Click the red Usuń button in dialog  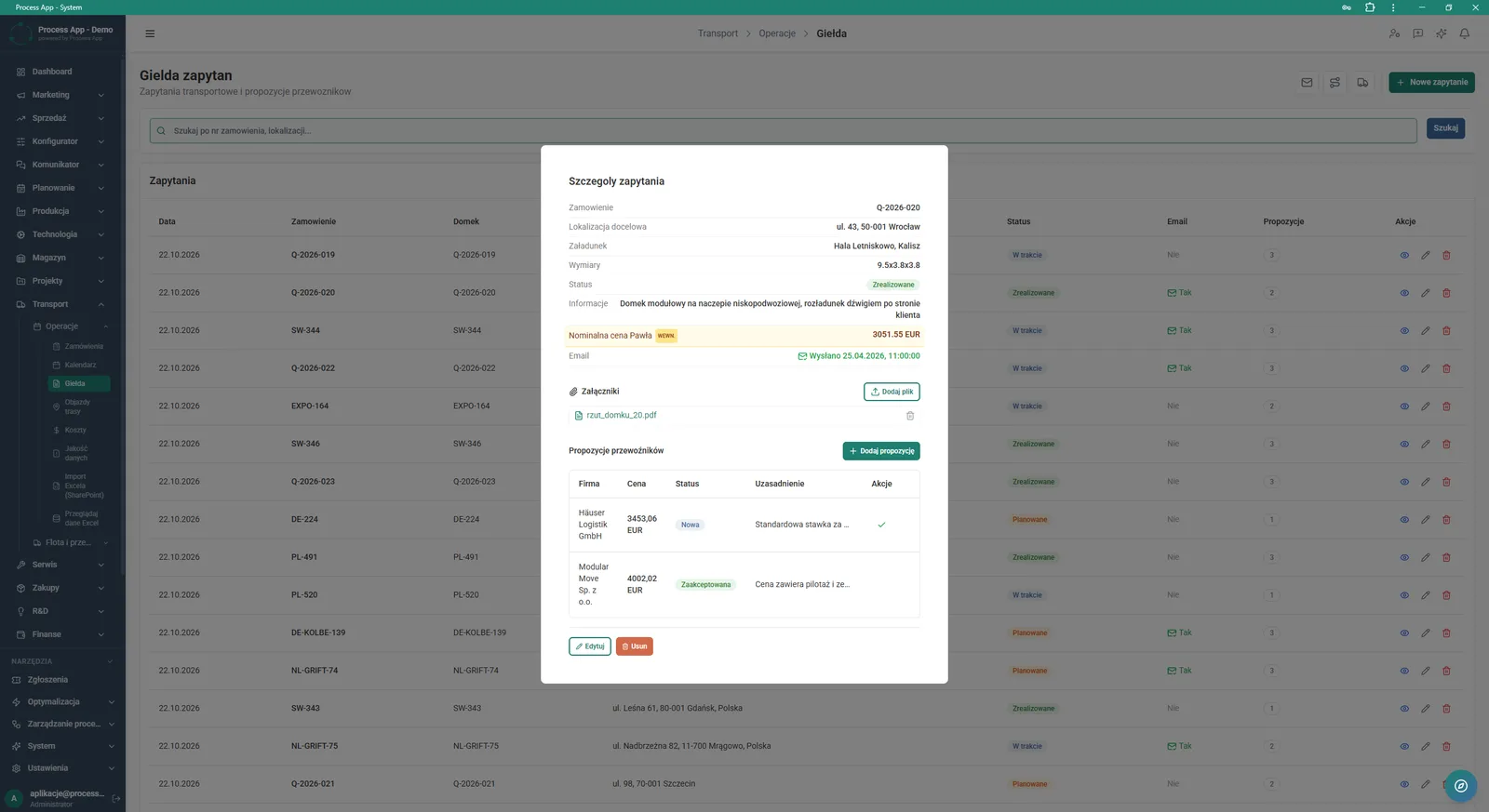point(635,646)
